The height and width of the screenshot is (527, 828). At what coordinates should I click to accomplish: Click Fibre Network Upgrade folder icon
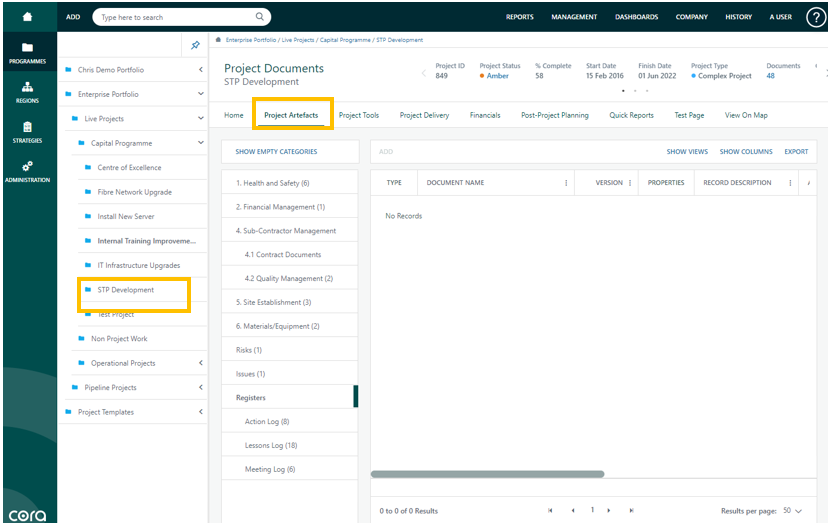coord(88,192)
